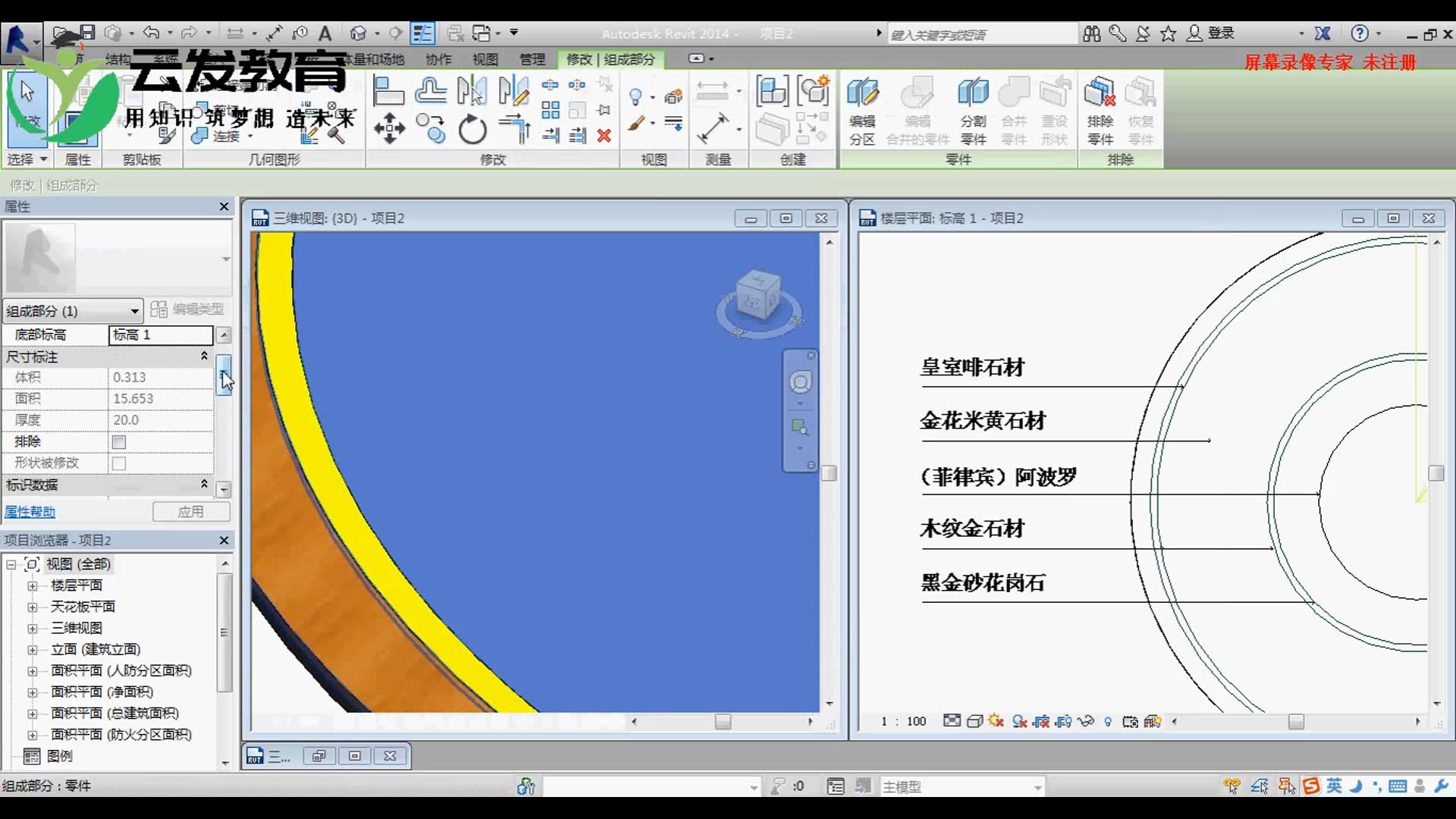Toggle the 排除 checkbox in properties
Screen dimensions: 1456x819
pos(119,442)
